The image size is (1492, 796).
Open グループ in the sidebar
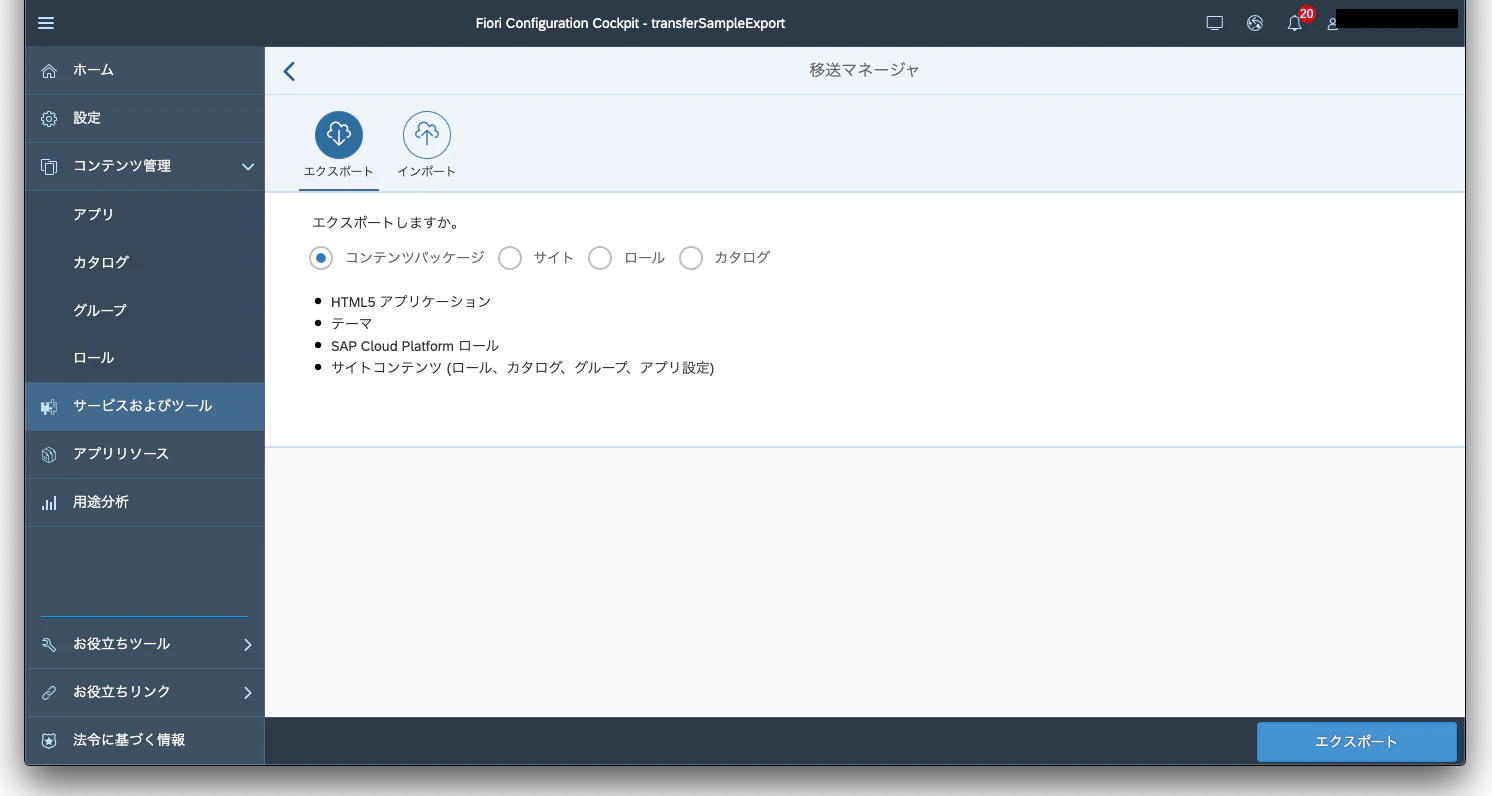point(145,310)
